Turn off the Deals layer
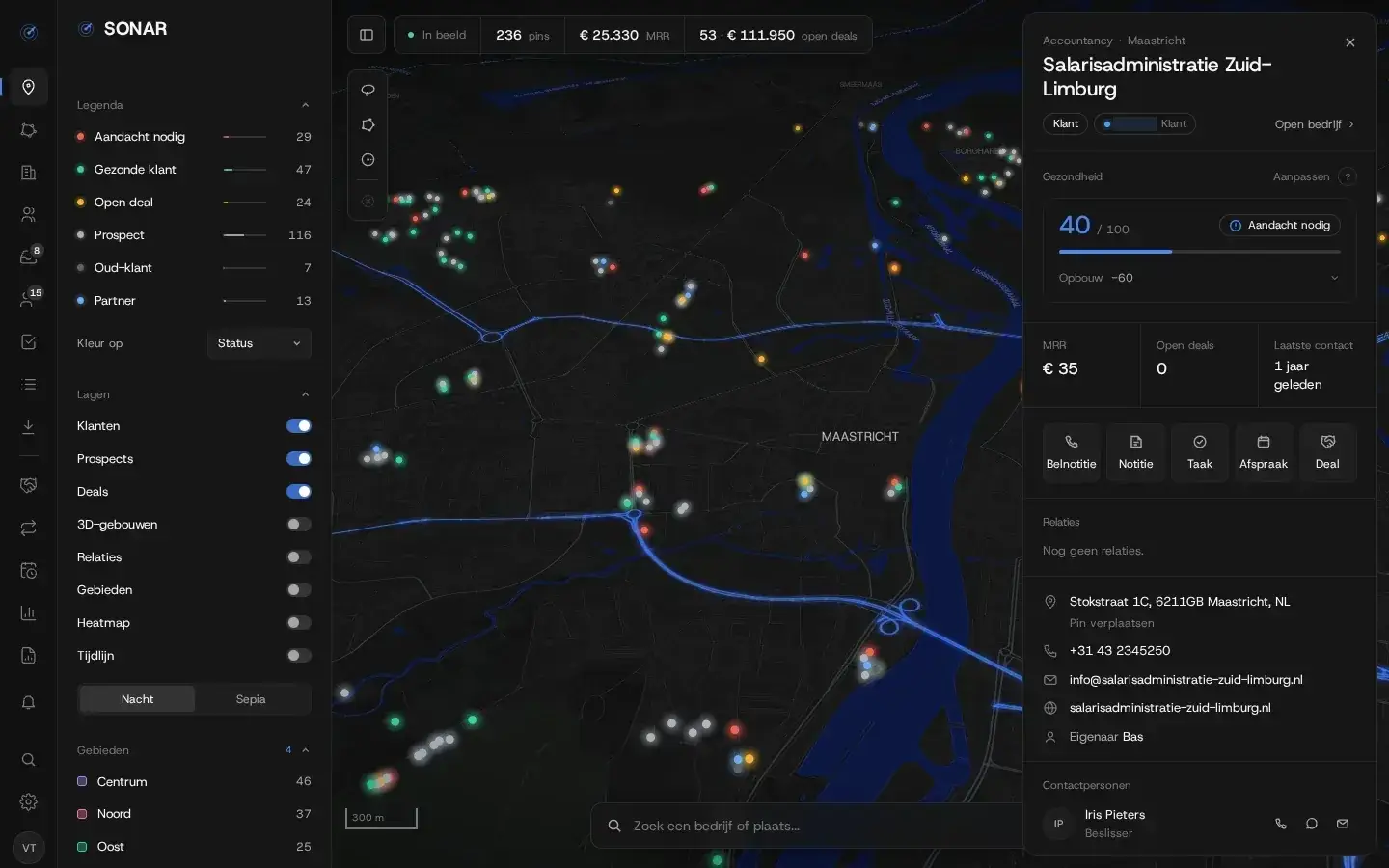1389x868 pixels. pyautogui.click(x=299, y=492)
